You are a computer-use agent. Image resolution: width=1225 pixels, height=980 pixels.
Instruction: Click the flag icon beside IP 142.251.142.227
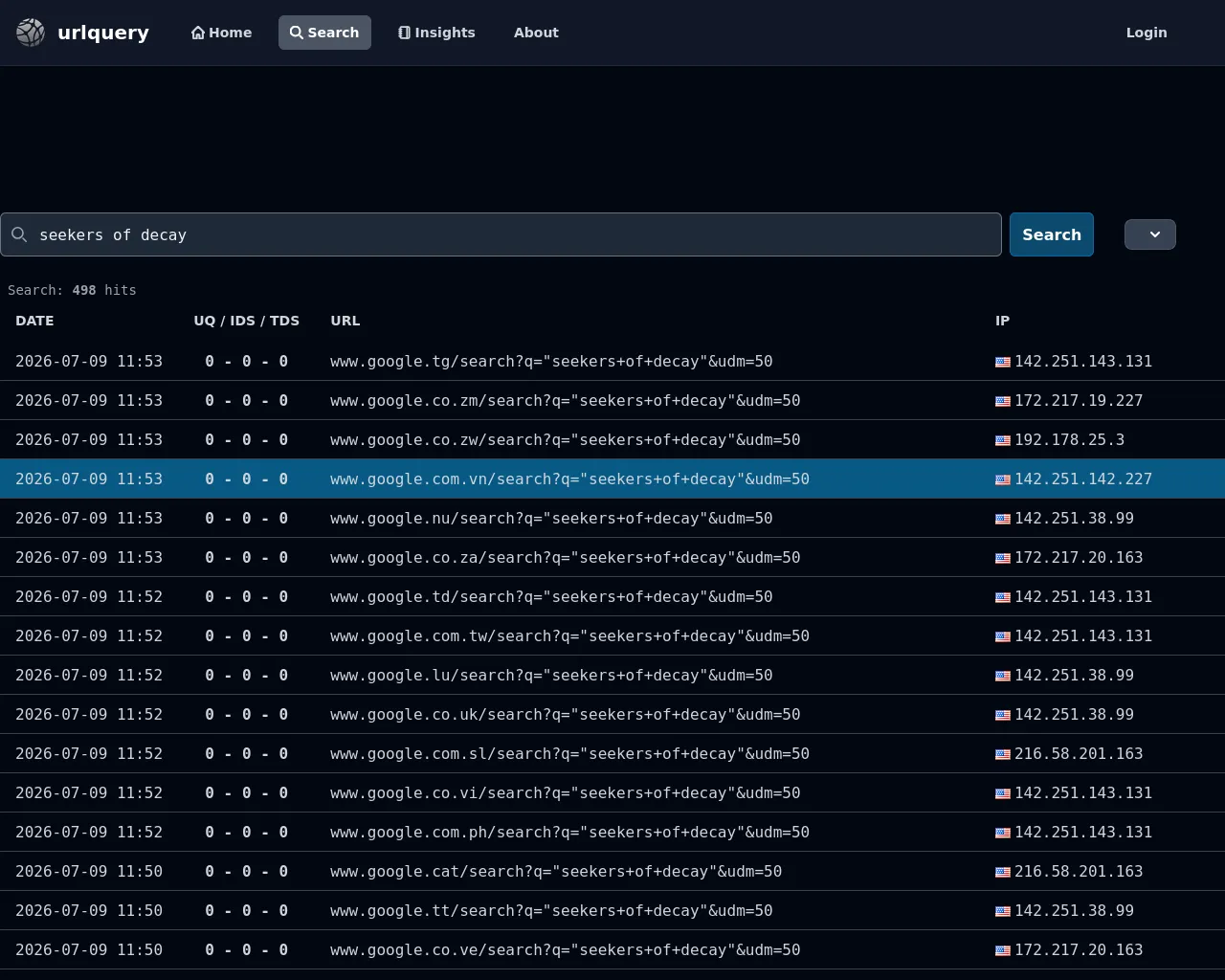click(1003, 479)
